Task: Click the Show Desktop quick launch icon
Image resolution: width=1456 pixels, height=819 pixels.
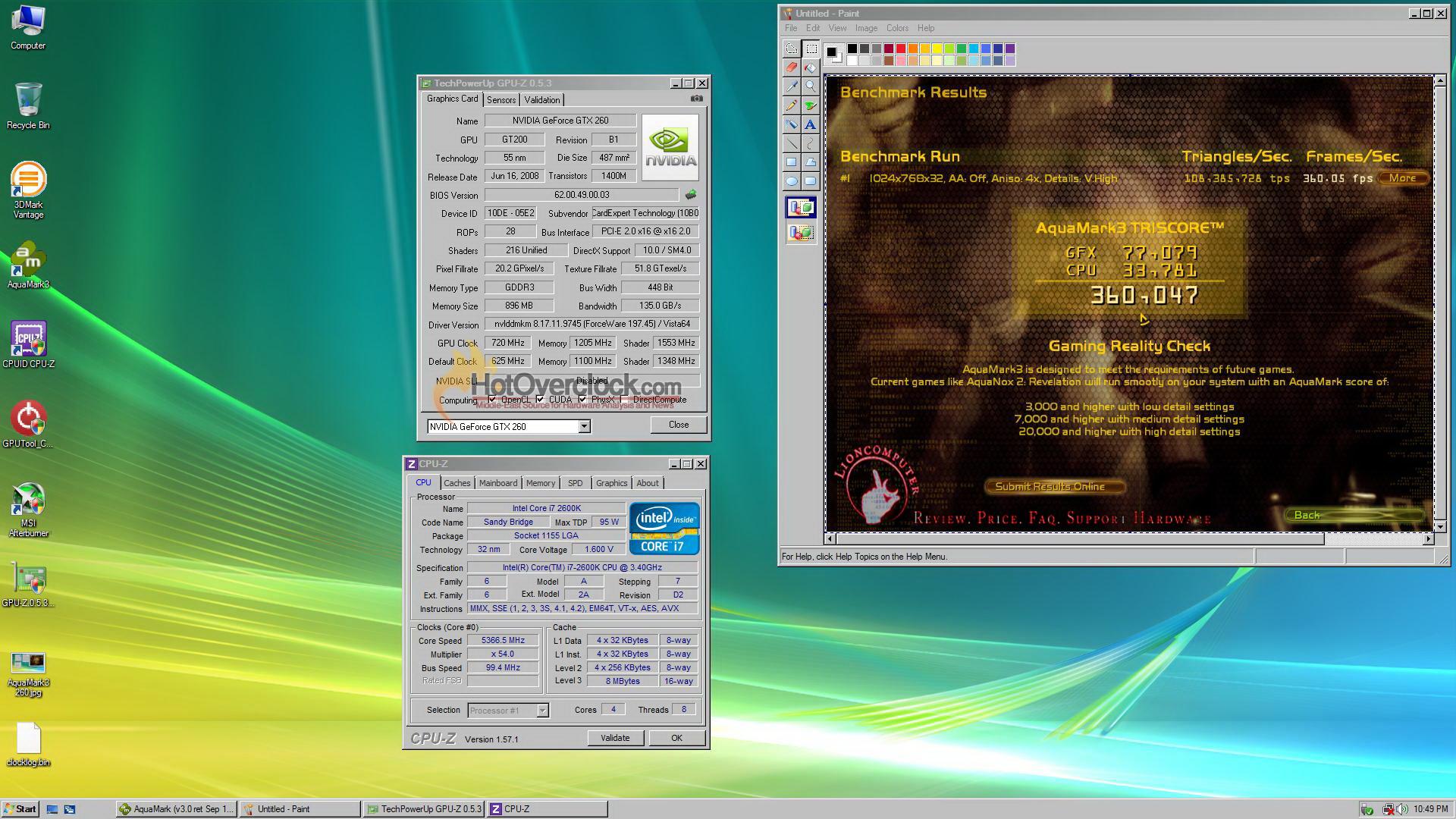Action: [52, 809]
